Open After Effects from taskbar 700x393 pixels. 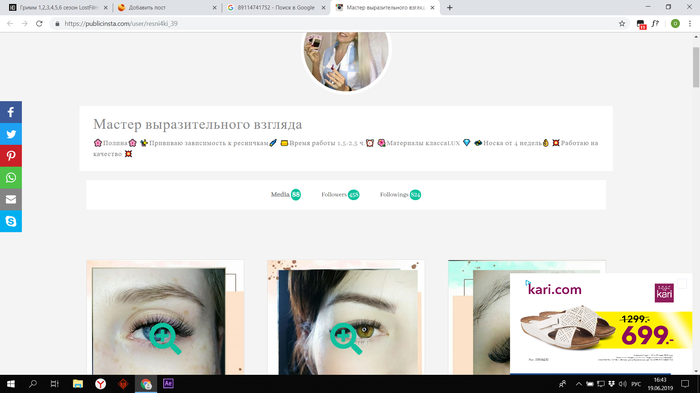coord(168,384)
